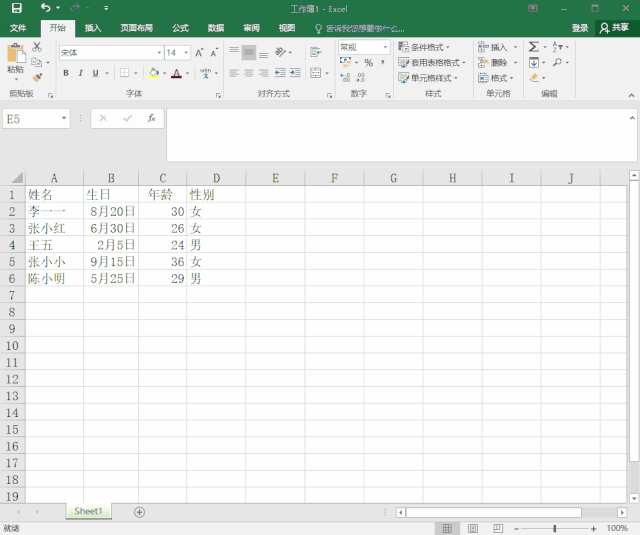Click the Format Painter brush icon

pyautogui.click(x=37, y=77)
